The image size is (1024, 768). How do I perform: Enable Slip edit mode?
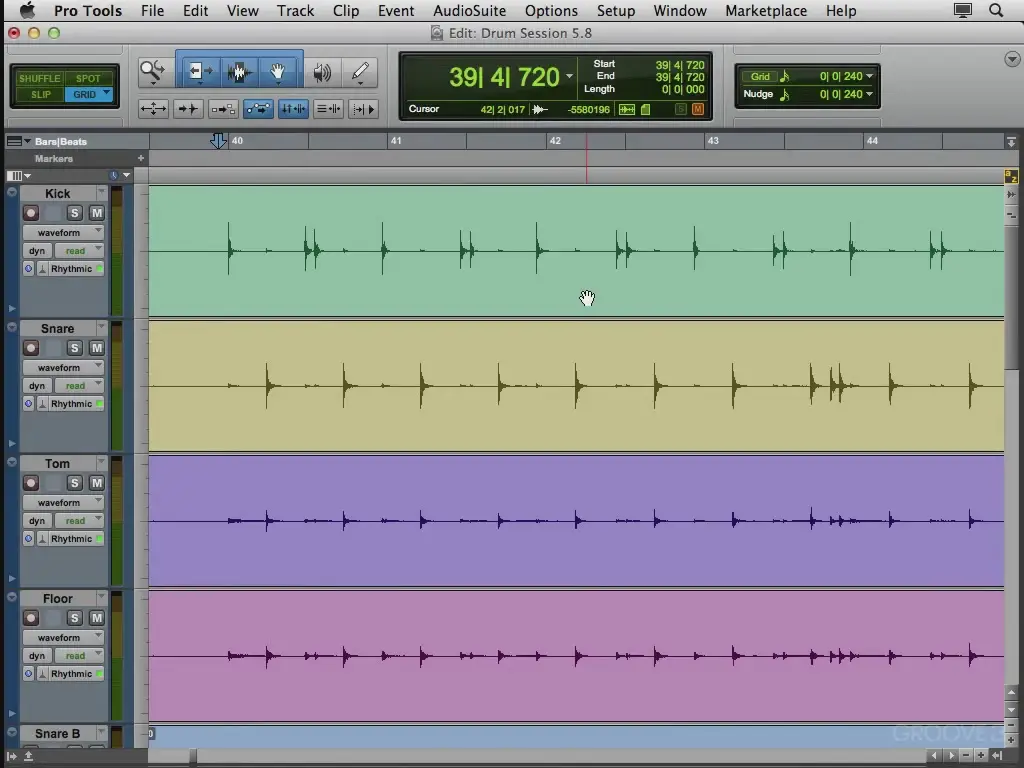(x=40, y=95)
